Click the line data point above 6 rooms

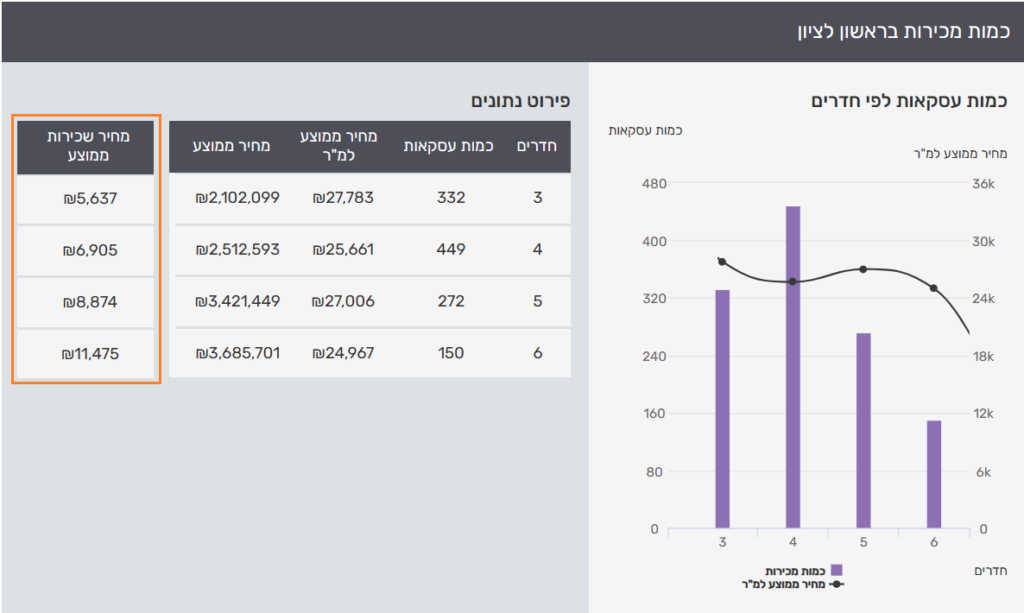(934, 288)
